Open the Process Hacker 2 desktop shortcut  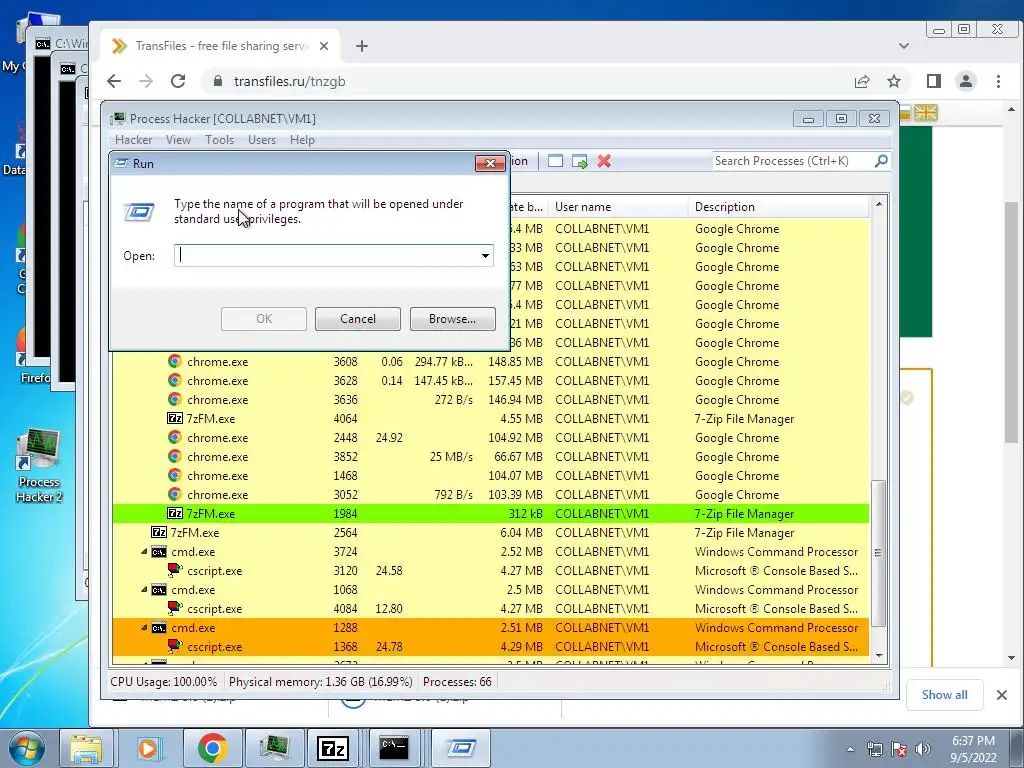(39, 466)
